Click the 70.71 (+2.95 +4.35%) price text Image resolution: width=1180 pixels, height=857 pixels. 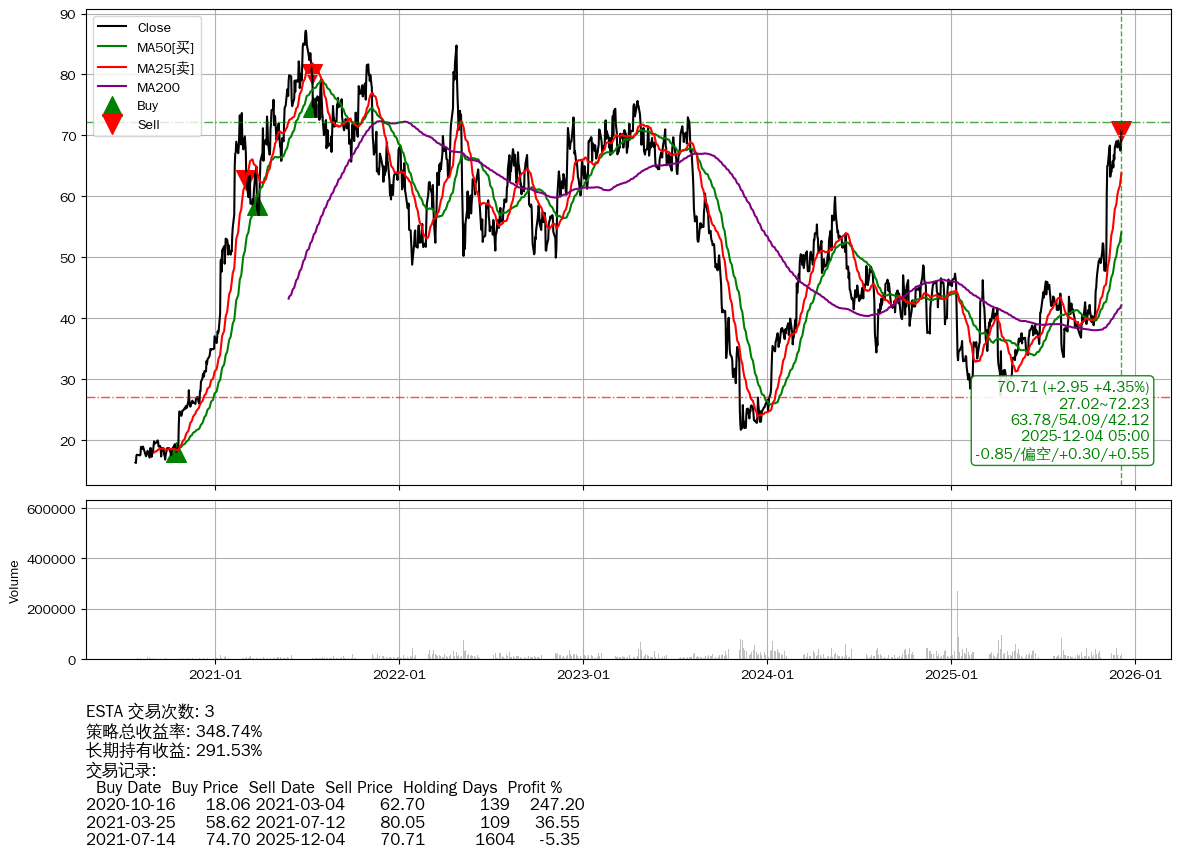[1072, 387]
